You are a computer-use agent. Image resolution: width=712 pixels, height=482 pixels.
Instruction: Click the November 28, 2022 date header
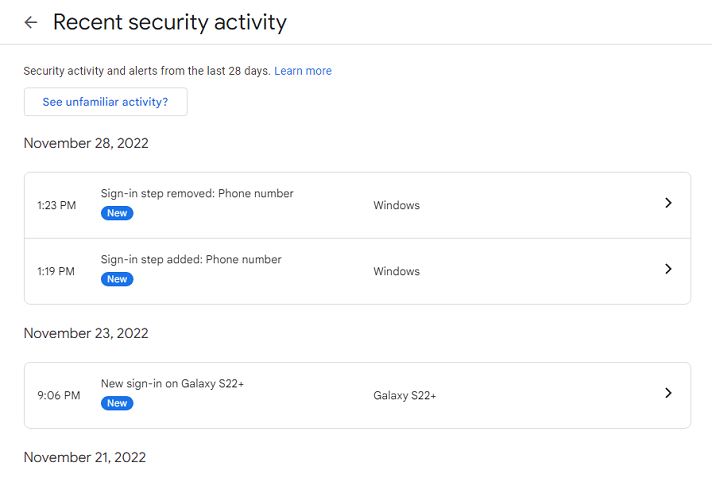[86, 143]
